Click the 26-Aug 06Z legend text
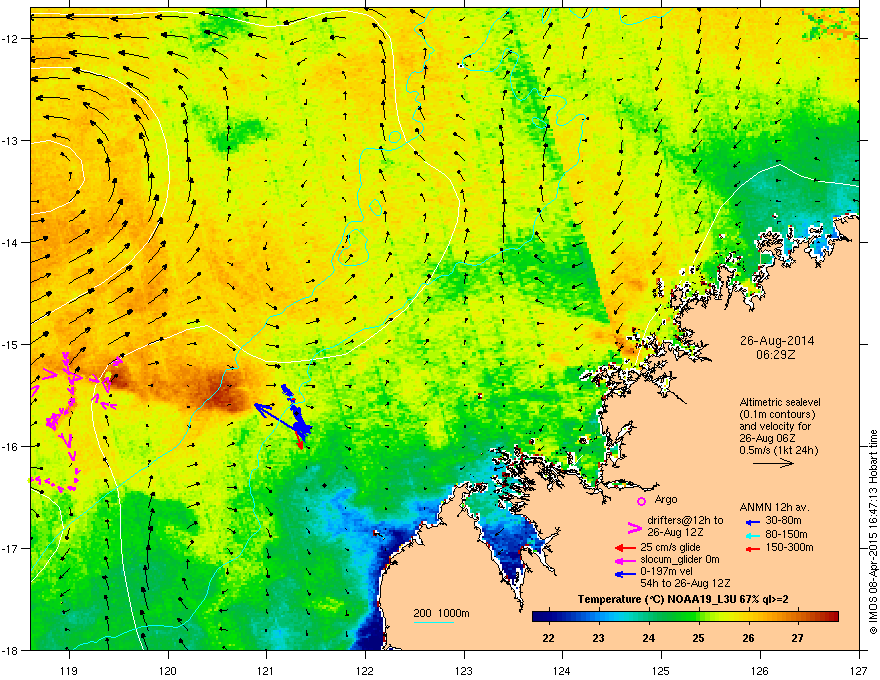 coord(767,438)
